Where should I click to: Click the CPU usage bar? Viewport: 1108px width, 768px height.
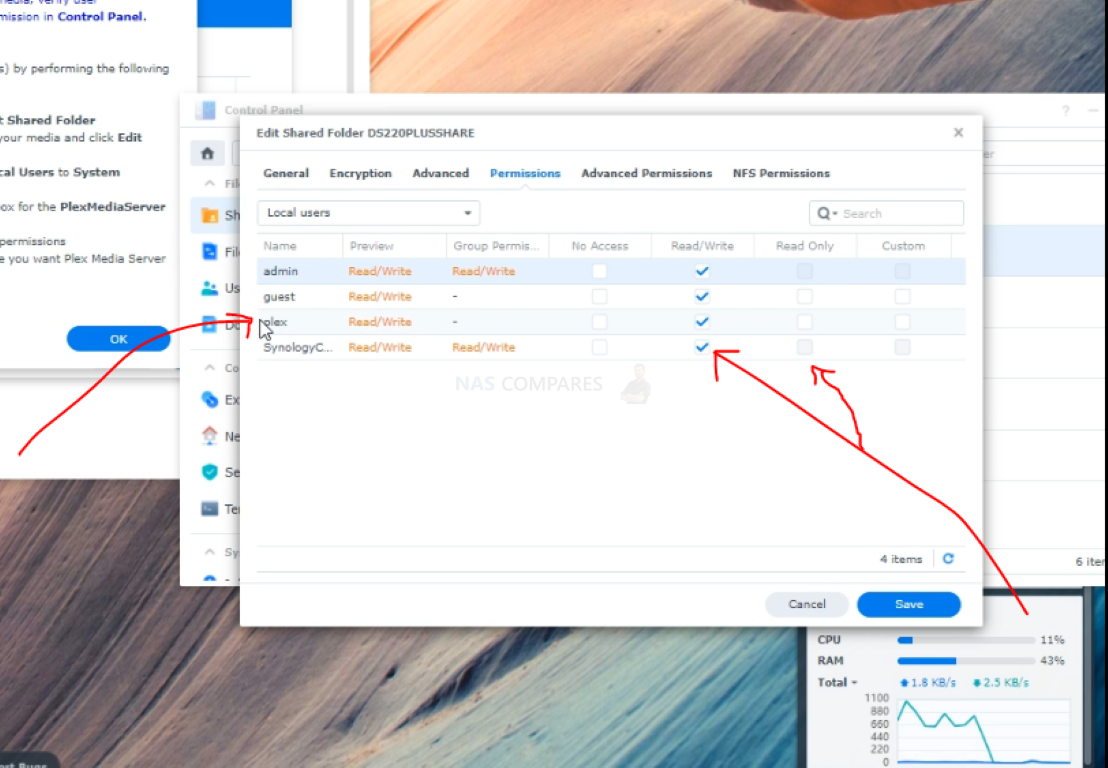966,640
